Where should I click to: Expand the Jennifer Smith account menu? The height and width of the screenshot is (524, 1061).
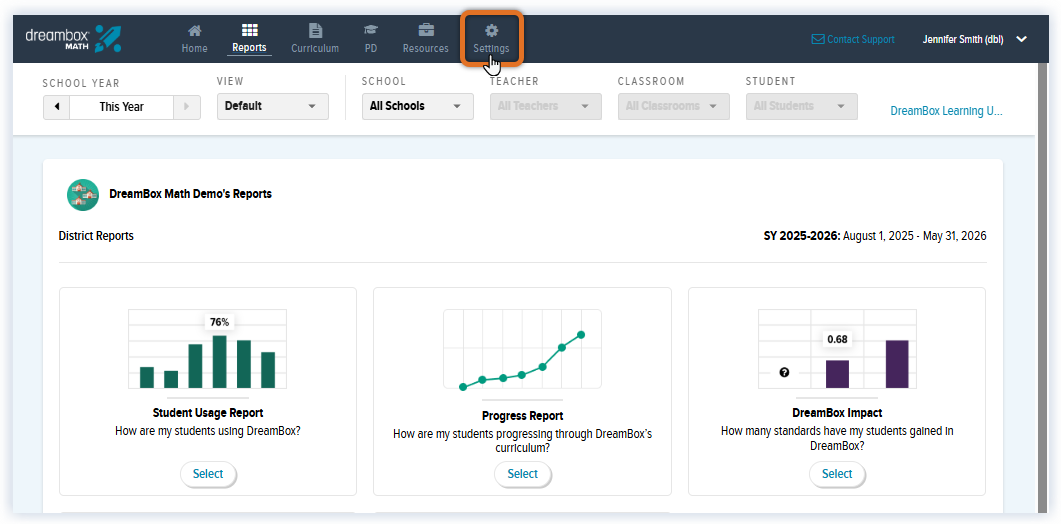[974, 39]
